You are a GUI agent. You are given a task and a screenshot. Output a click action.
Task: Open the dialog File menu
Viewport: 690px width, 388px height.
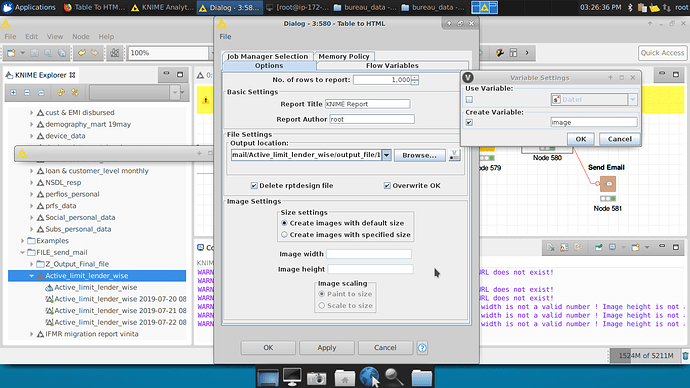225,37
